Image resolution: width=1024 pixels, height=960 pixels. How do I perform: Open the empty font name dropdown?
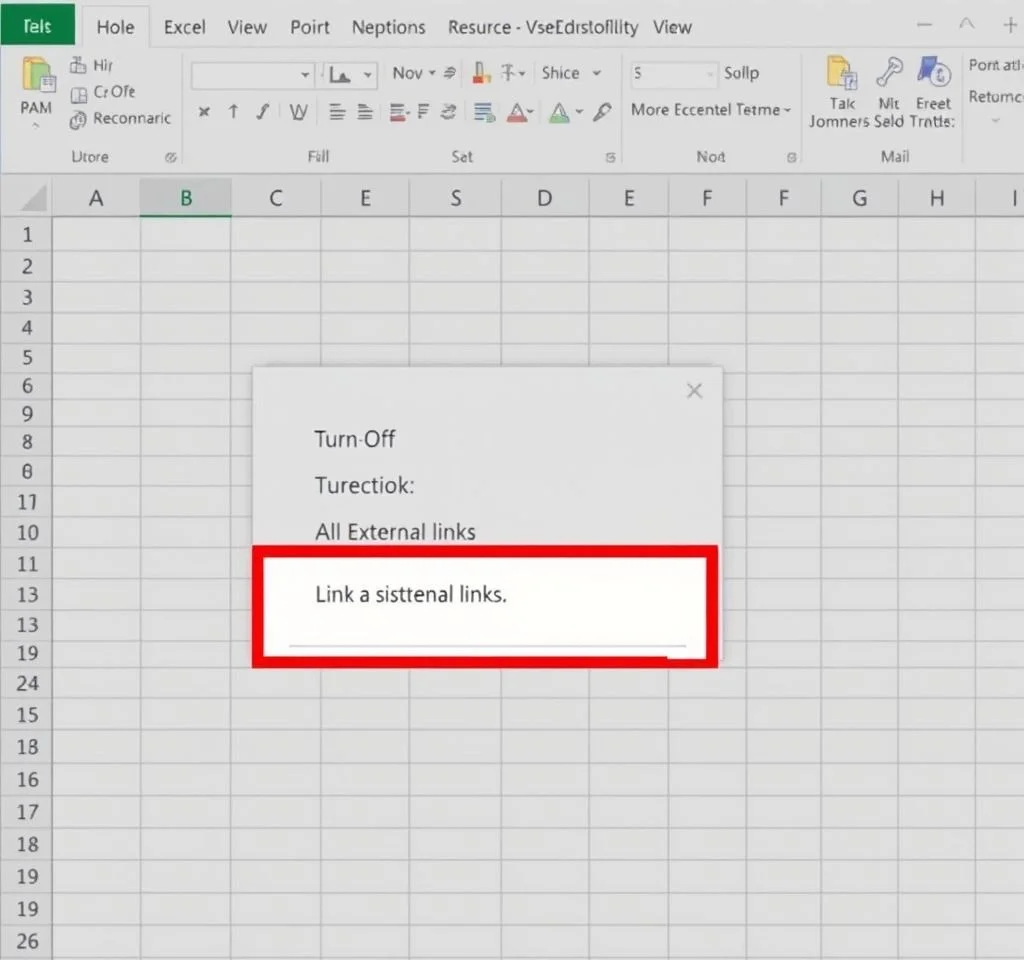point(305,75)
